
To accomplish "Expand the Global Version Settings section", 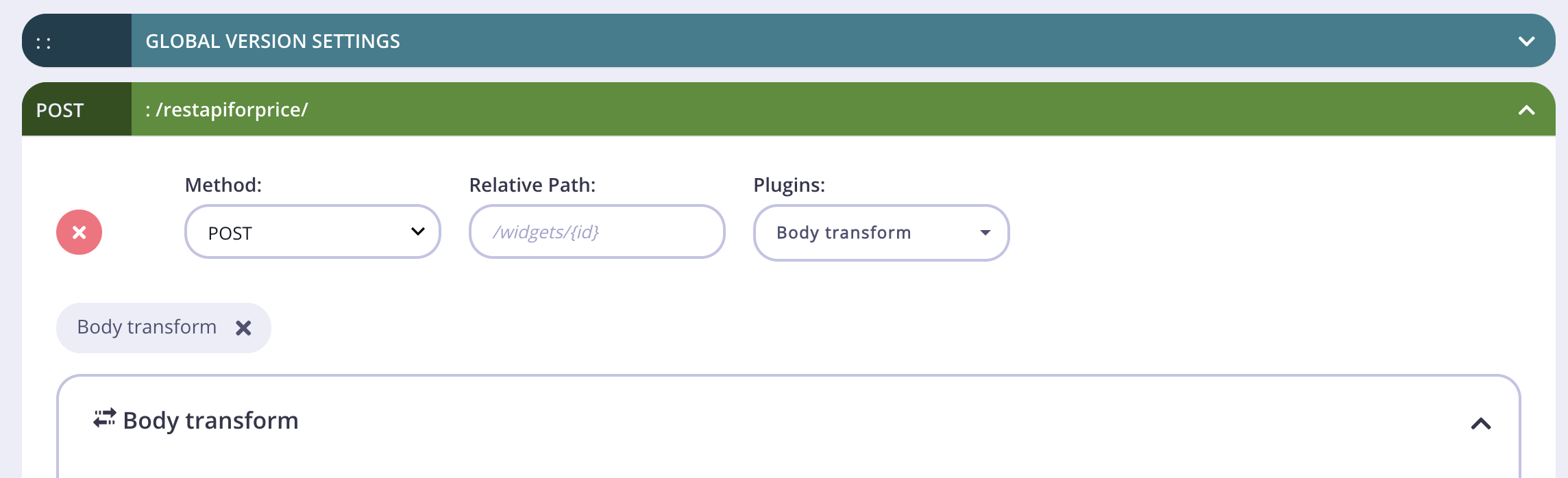I will (1527, 41).
